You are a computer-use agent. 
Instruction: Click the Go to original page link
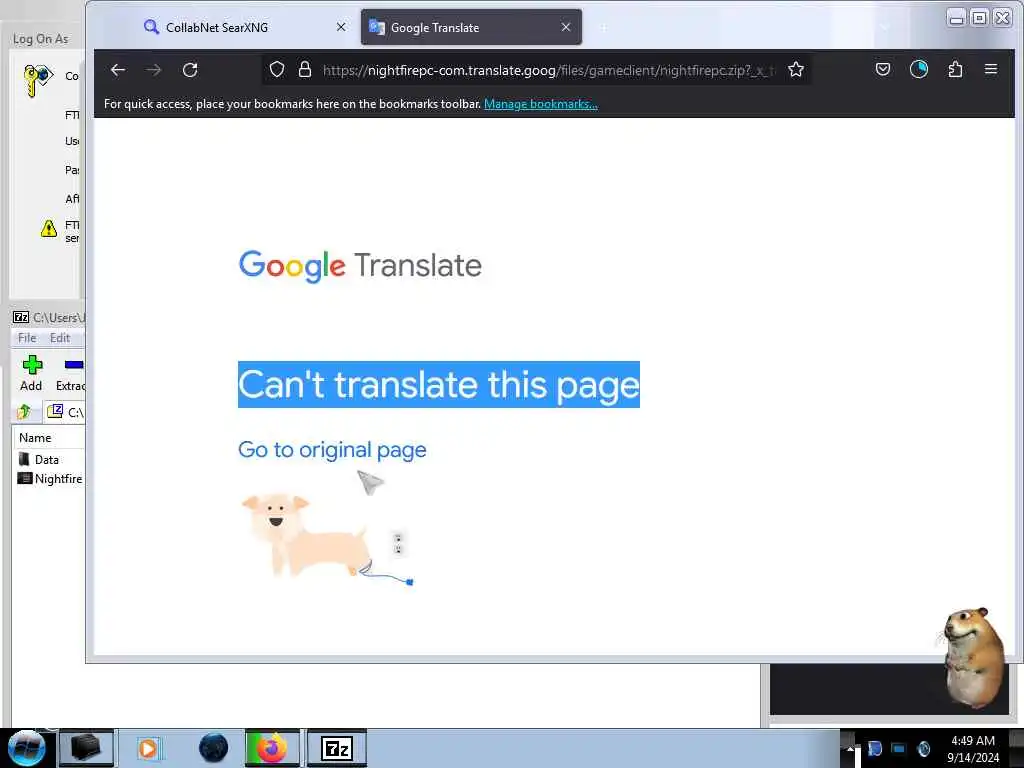coord(332,450)
